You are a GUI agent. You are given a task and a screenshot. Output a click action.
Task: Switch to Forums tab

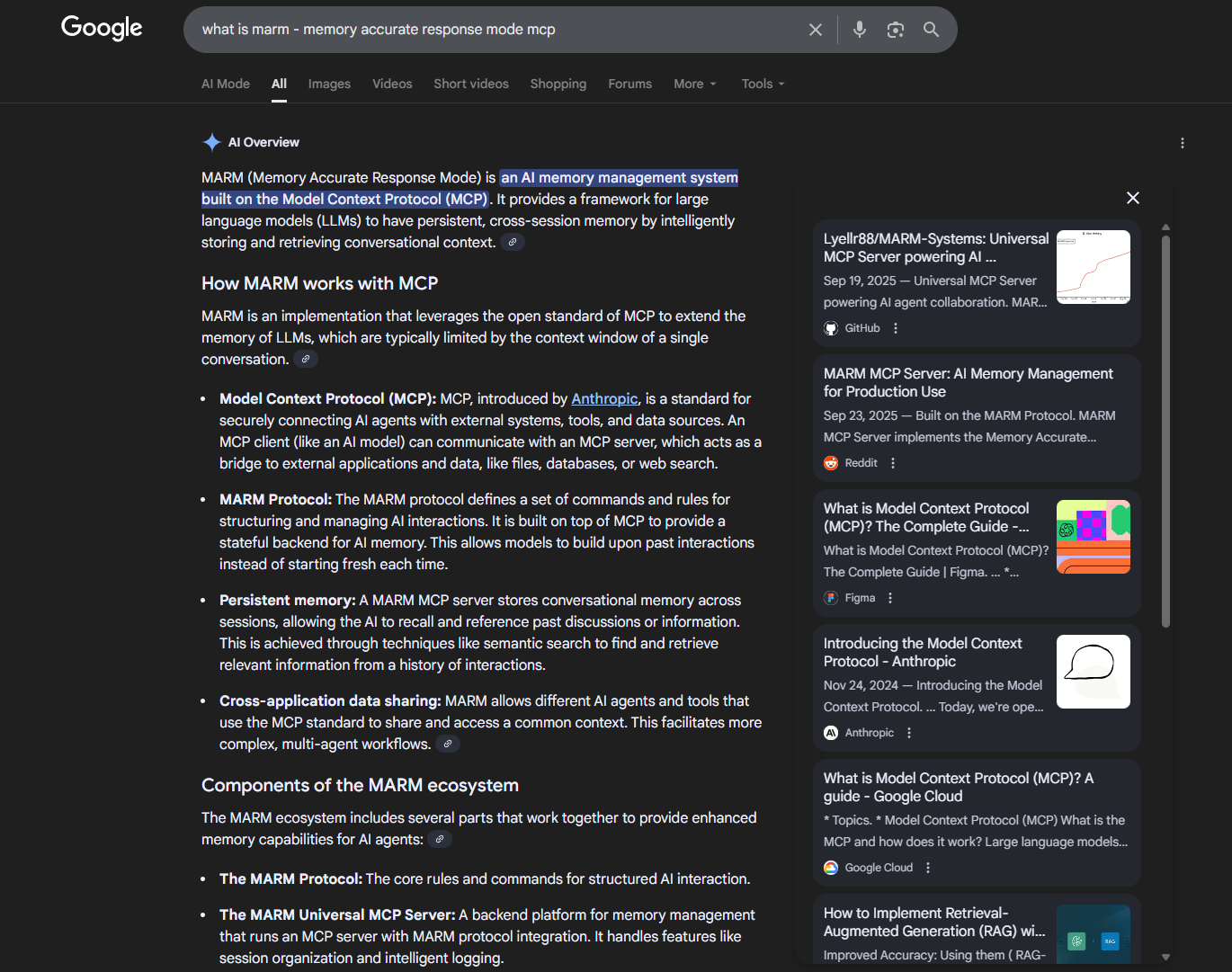pos(629,84)
